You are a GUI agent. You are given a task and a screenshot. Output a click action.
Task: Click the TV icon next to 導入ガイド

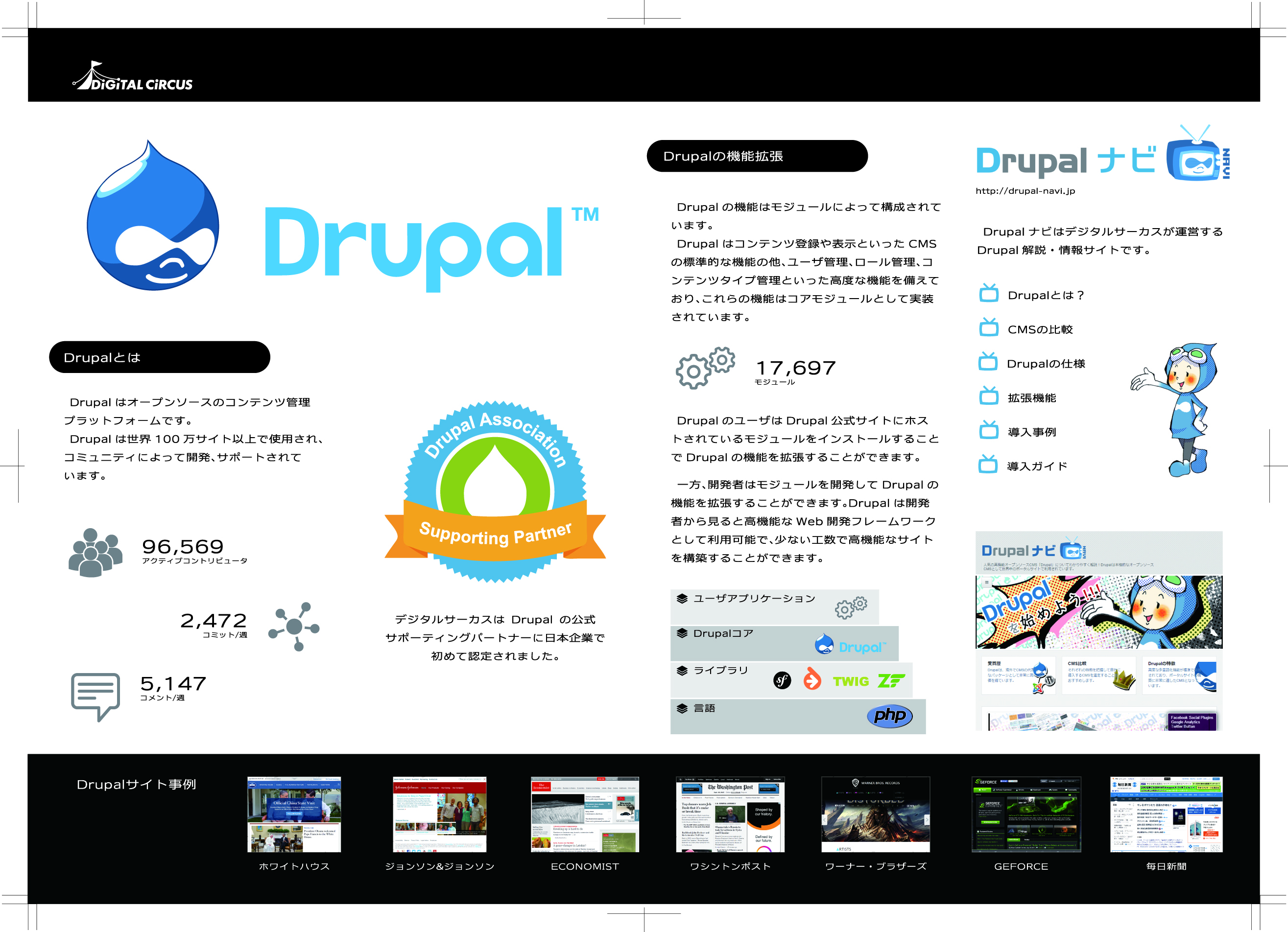tap(988, 465)
